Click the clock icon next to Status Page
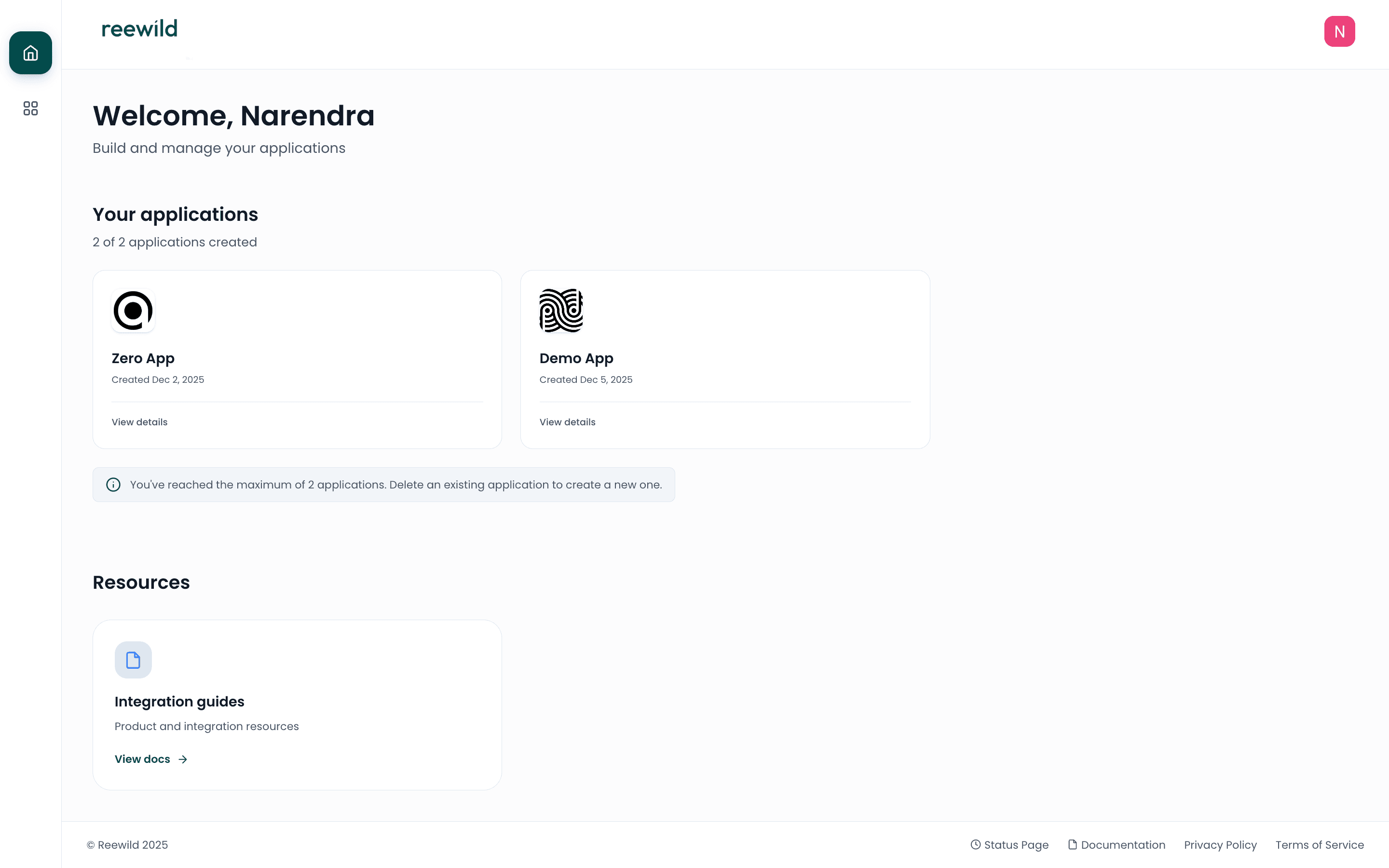 pos(975,844)
